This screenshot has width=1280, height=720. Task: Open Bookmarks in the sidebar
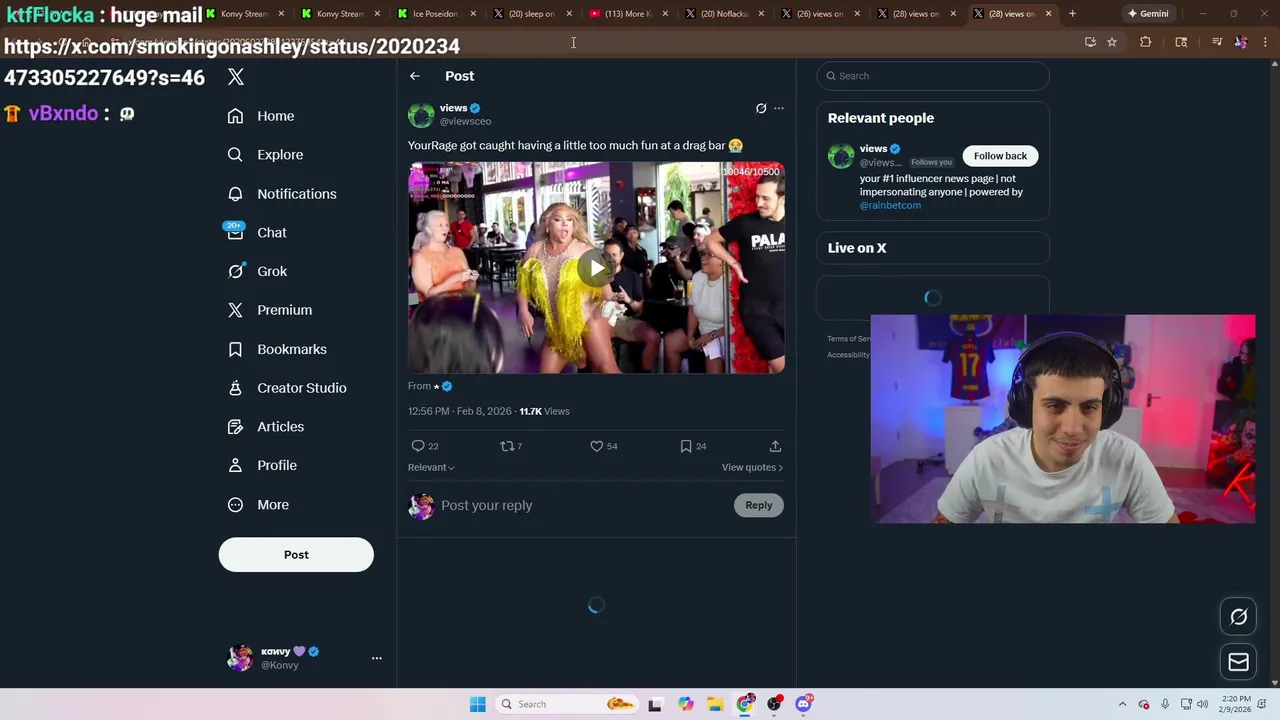click(x=277, y=349)
